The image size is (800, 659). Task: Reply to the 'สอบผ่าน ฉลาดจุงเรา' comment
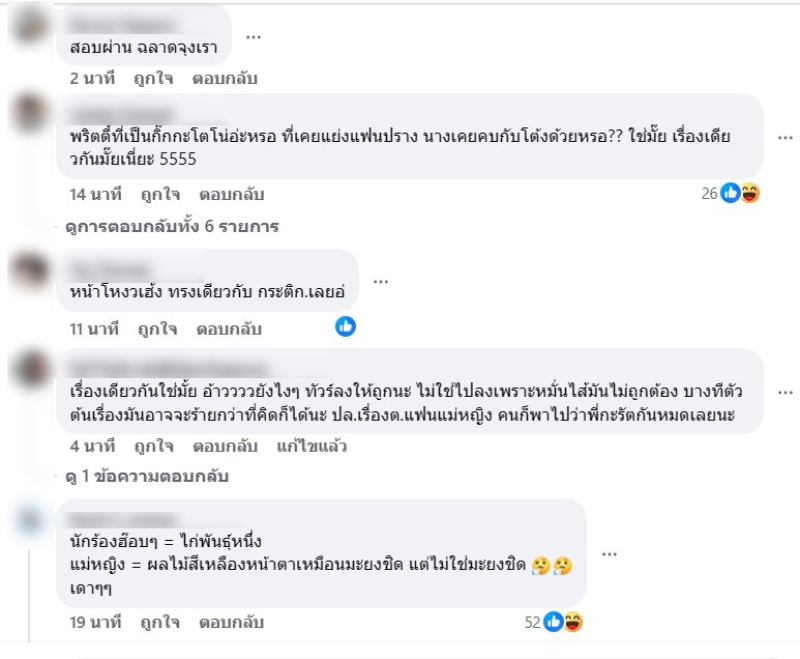[x=226, y=79]
